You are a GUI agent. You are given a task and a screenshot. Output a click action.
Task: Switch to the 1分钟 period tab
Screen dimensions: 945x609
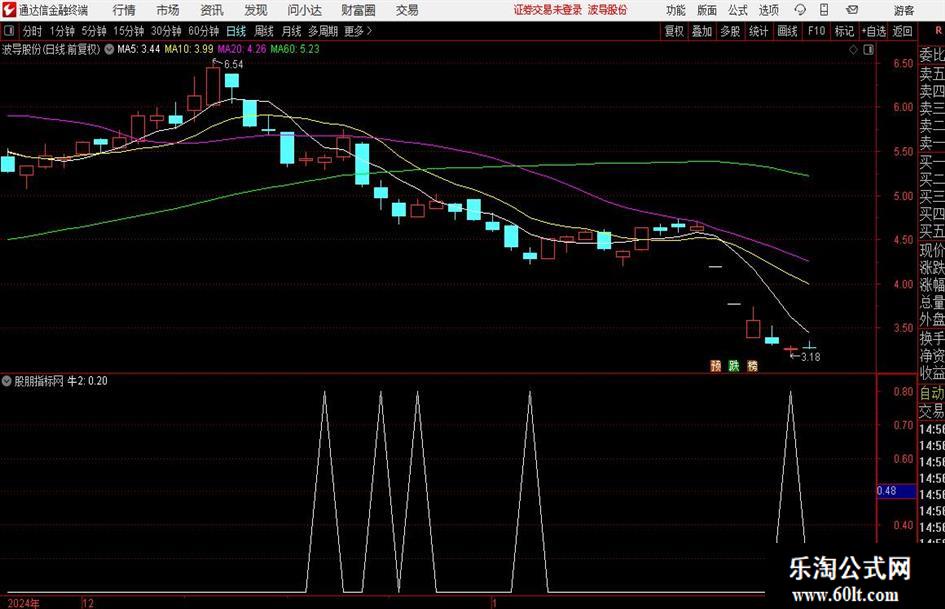[x=62, y=31]
